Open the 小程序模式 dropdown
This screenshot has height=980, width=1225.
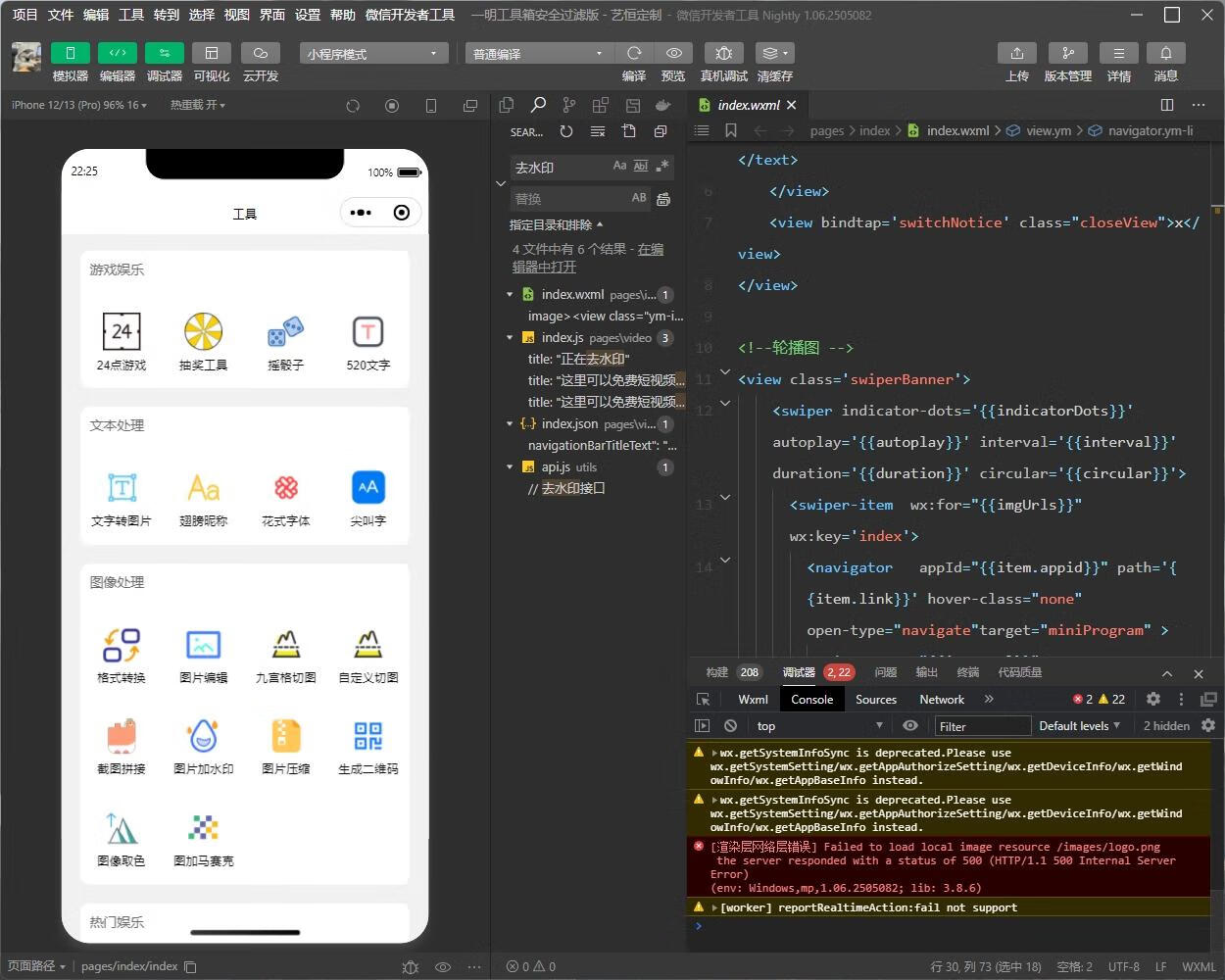[x=373, y=53]
